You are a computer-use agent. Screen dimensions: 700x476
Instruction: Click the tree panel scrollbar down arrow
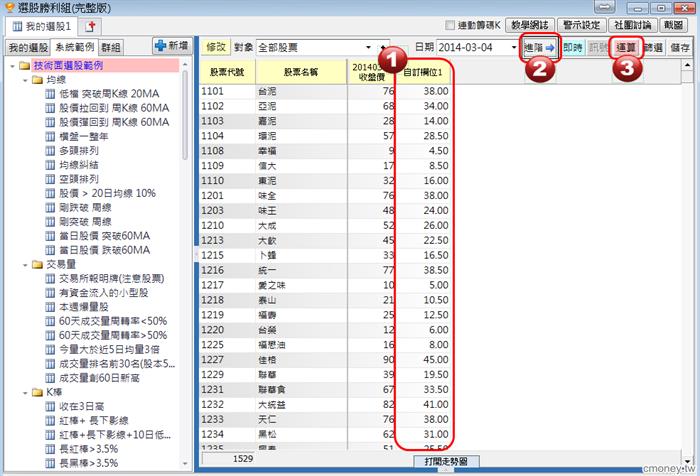[185, 464]
